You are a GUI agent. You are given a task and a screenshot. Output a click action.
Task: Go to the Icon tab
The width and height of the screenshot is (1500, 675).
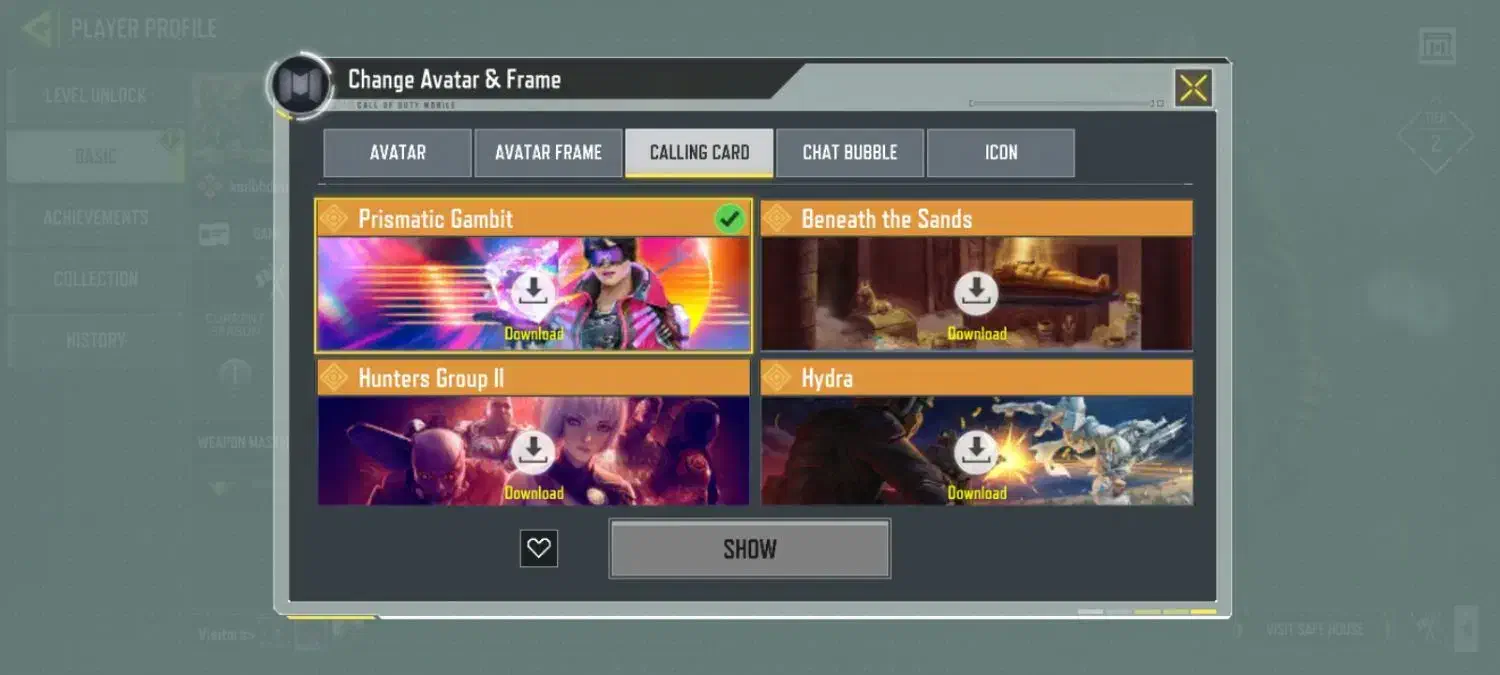click(1001, 153)
